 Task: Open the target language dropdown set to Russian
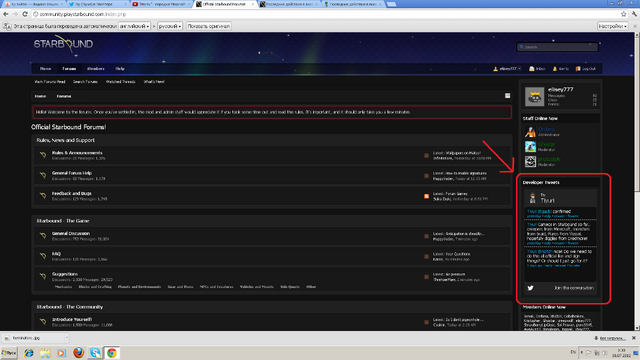point(170,26)
